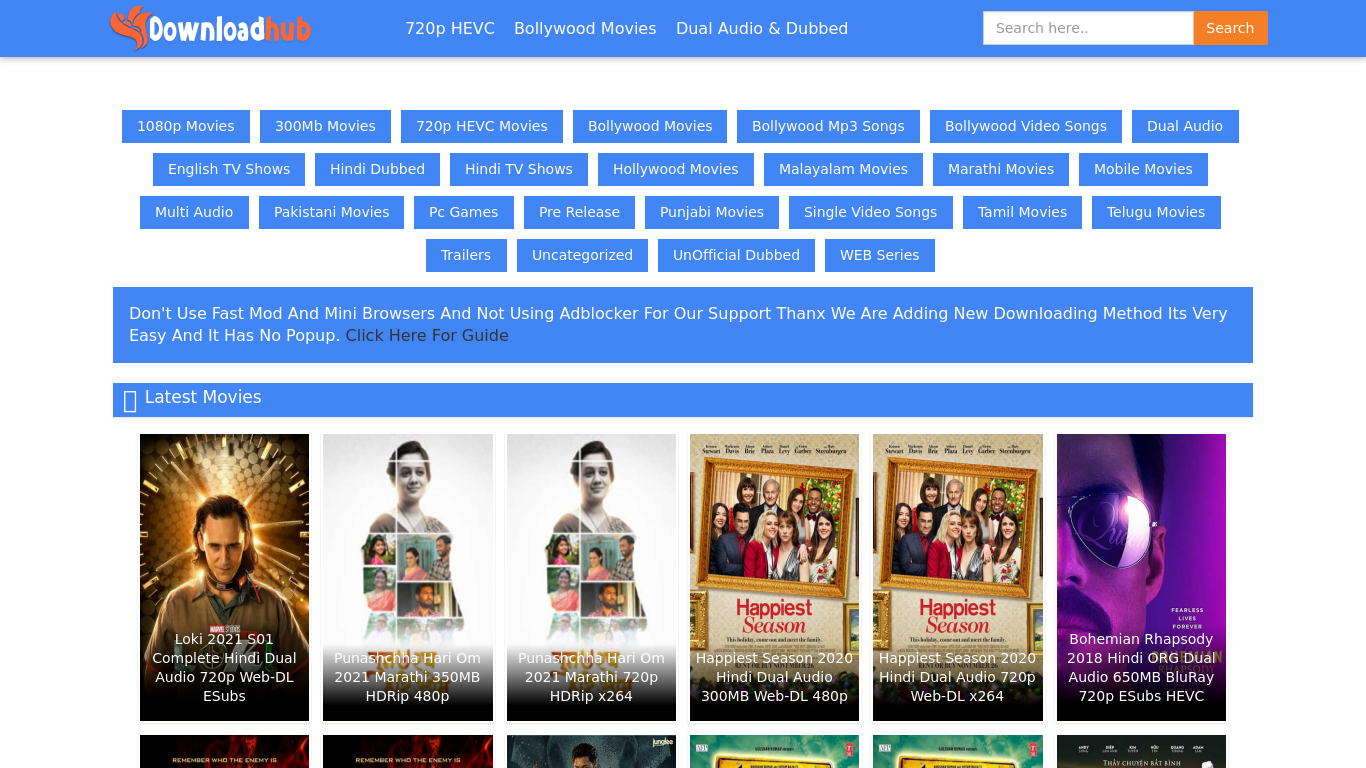Open Hindi Dubbed category
Viewport: 1366px width, 768px height.
[377, 169]
